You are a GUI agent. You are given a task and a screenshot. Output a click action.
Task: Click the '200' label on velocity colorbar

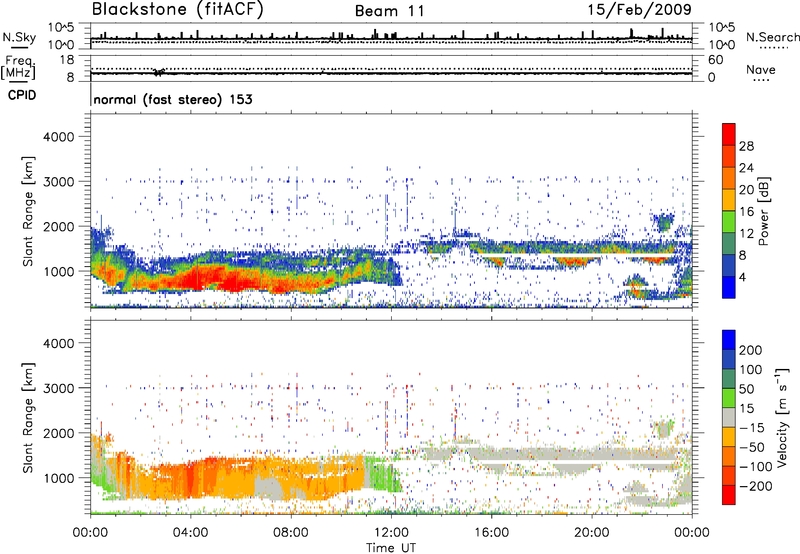[x=750, y=350]
